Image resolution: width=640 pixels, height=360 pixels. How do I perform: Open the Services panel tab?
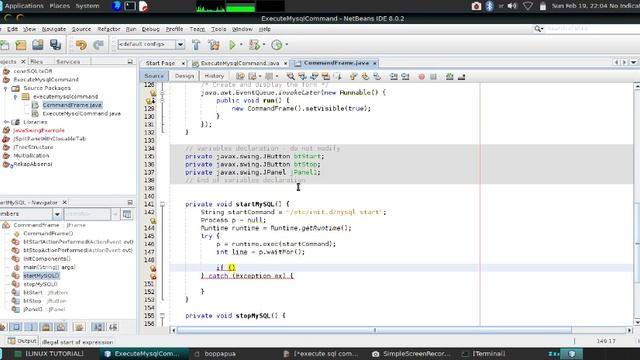pos(68,62)
